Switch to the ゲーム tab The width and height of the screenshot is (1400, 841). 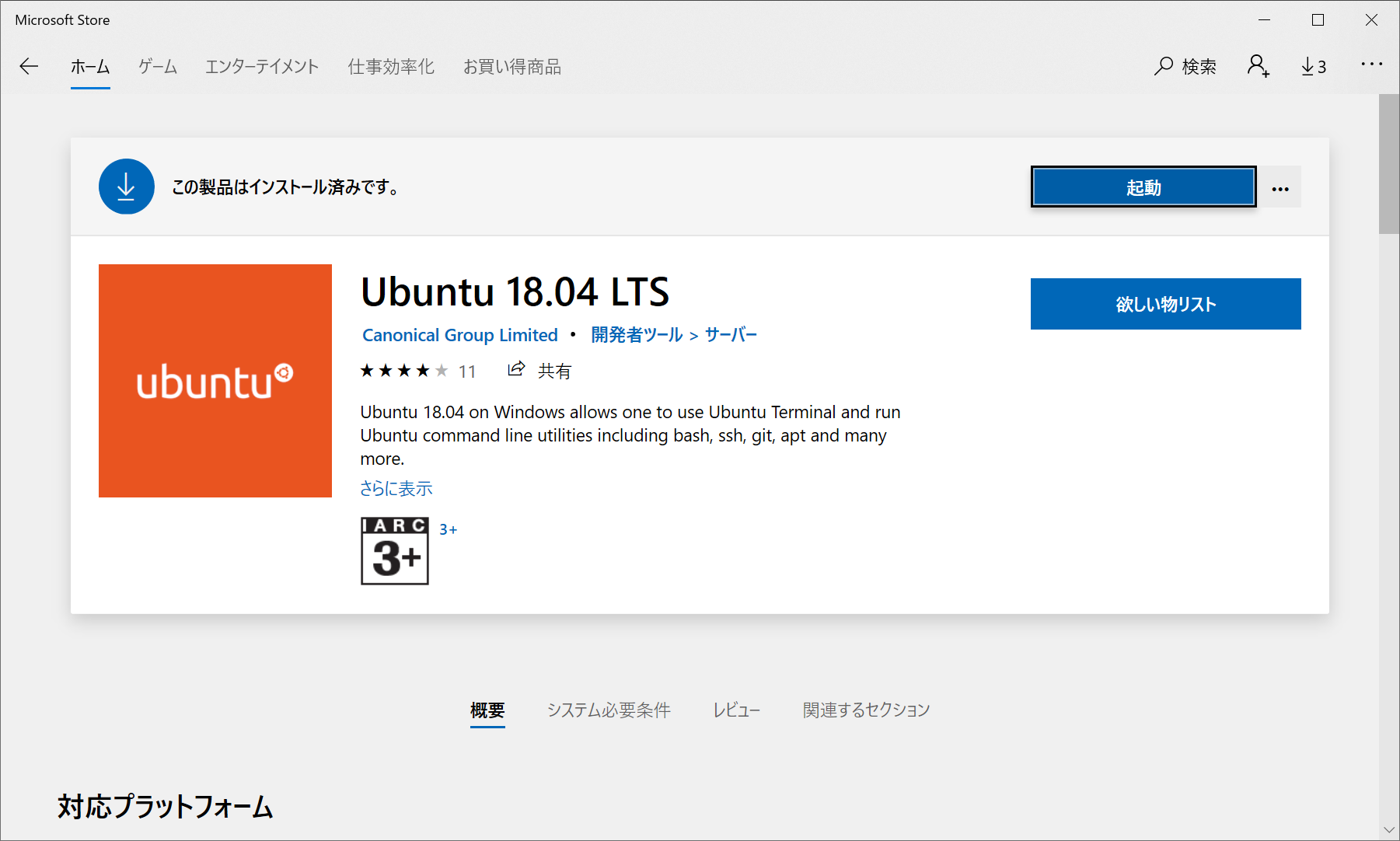(158, 67)
